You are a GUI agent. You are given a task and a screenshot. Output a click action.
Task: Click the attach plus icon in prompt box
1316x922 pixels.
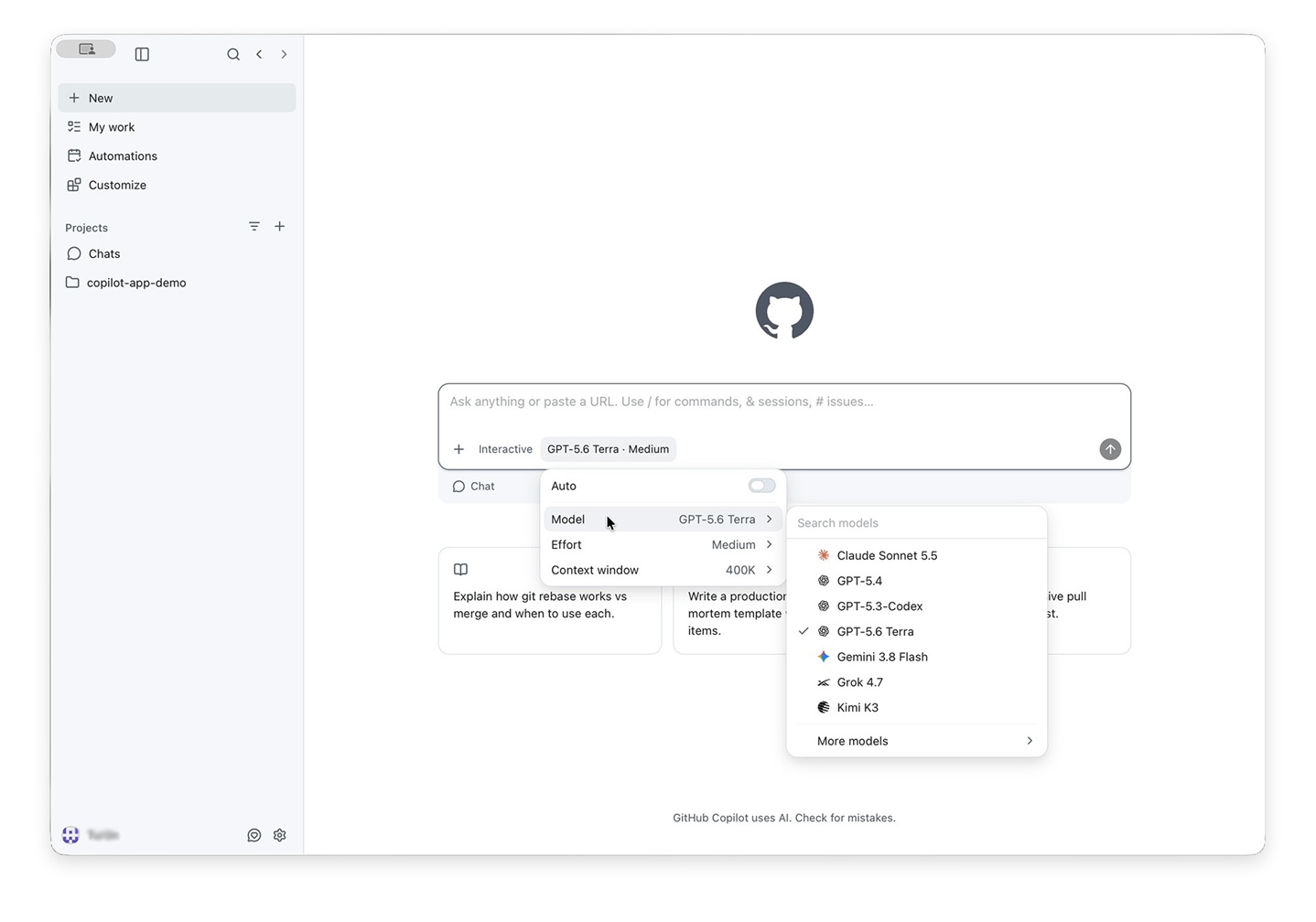(x=458, y=449)
